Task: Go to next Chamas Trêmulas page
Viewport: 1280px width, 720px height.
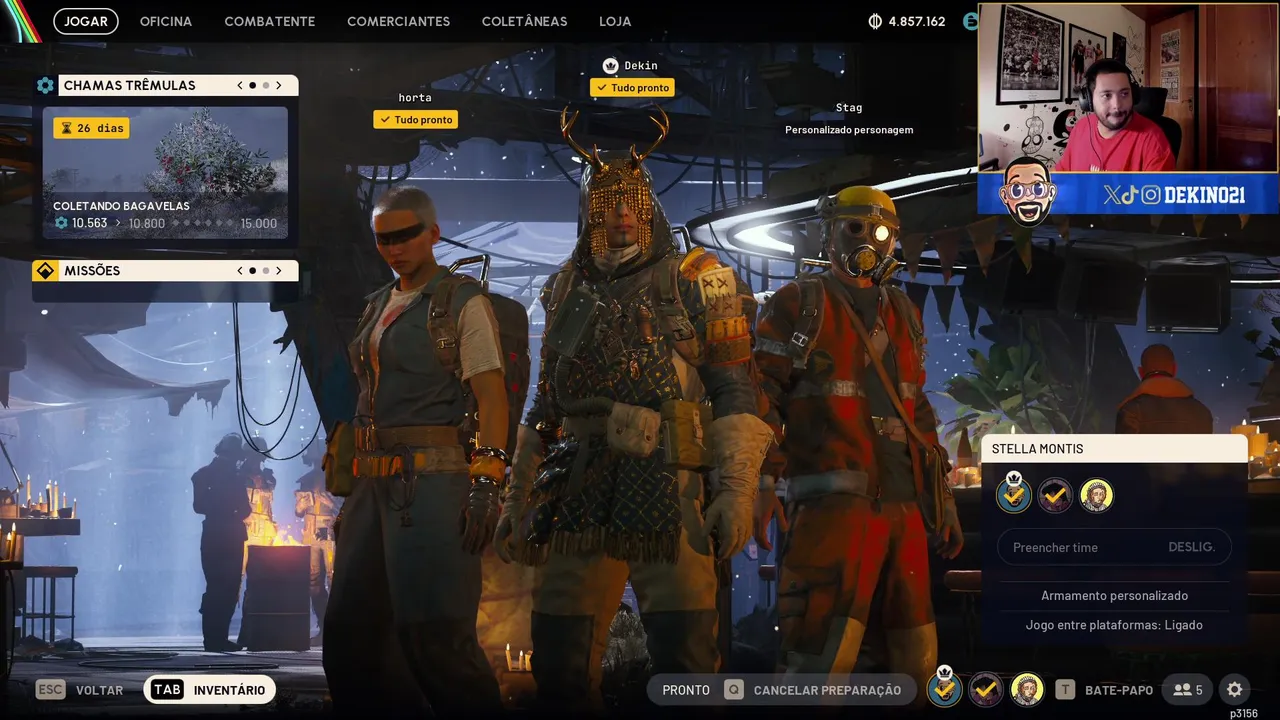Action: tap(279, 86)
